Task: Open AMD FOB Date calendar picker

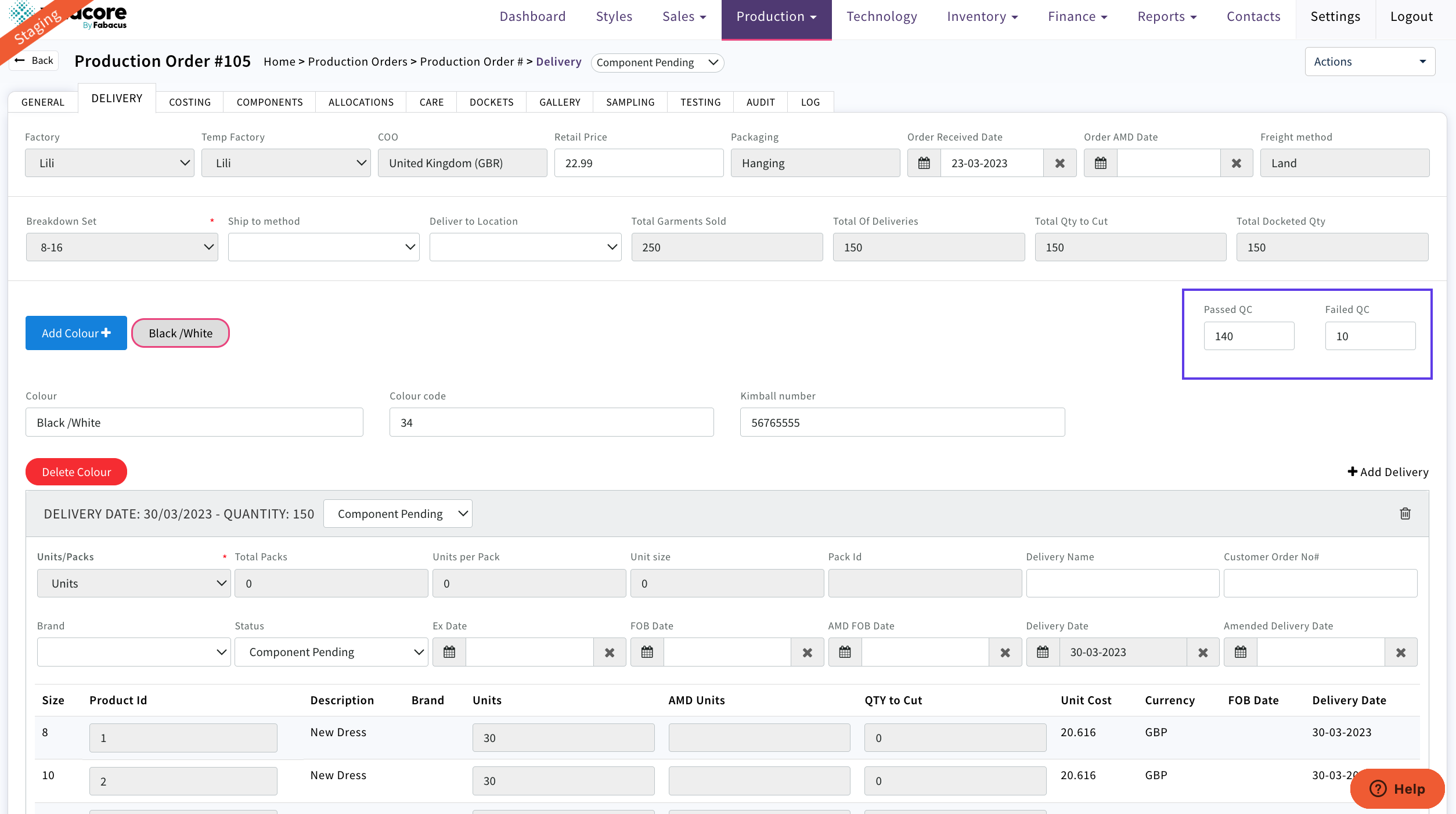Action: [x=845, y=652]
